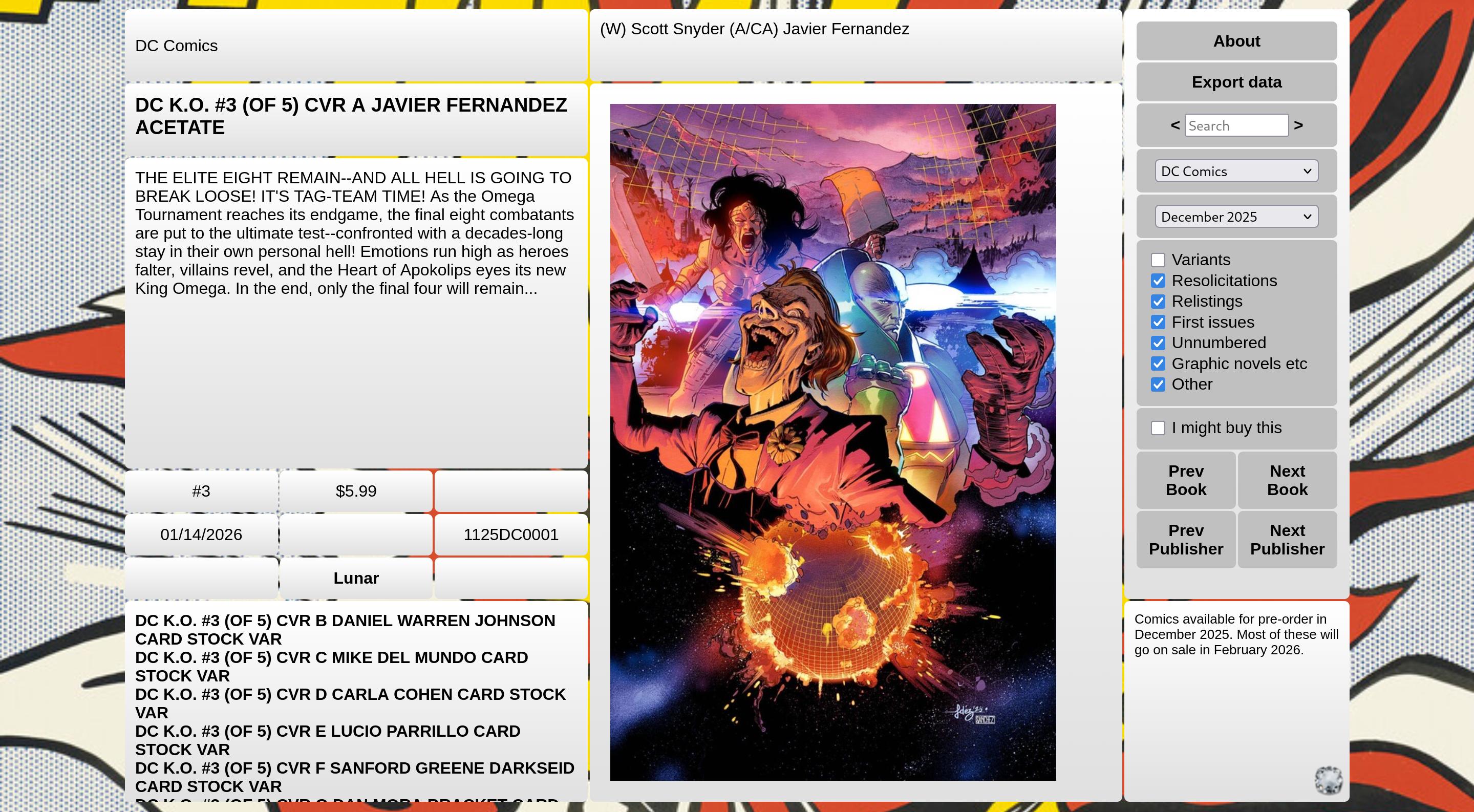Click the Export data button
The height and width of the screenshot is (812, 1474).
coord(1236,82)
